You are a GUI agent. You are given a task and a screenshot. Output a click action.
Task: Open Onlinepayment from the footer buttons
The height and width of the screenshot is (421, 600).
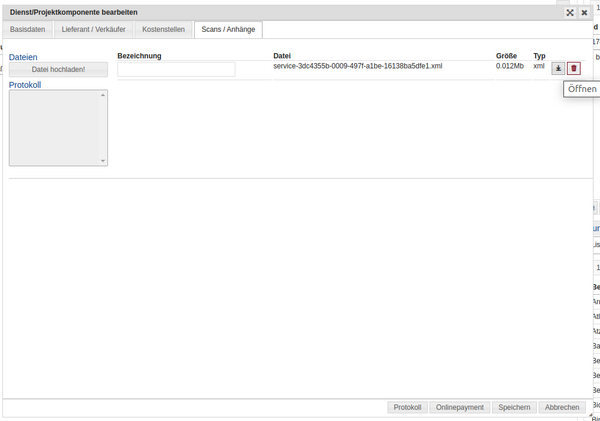point(460,407)
